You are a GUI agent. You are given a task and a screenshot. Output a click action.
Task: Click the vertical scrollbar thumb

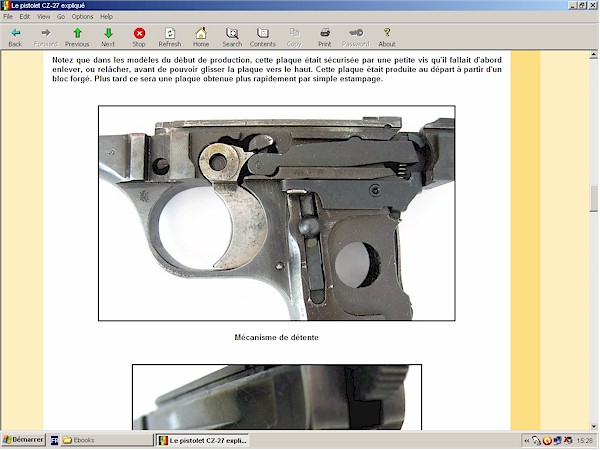pyautogui.click(x=593, y=198)
